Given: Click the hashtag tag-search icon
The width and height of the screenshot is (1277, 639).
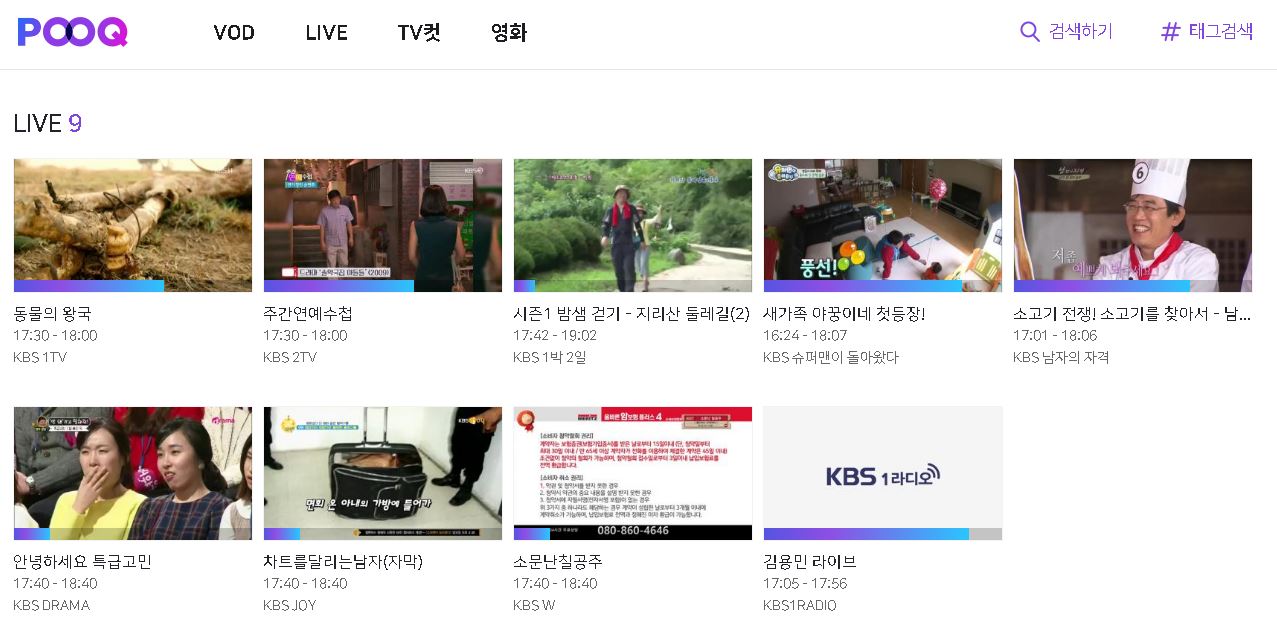Looking at the screenshot, I should pos(1170,32).
